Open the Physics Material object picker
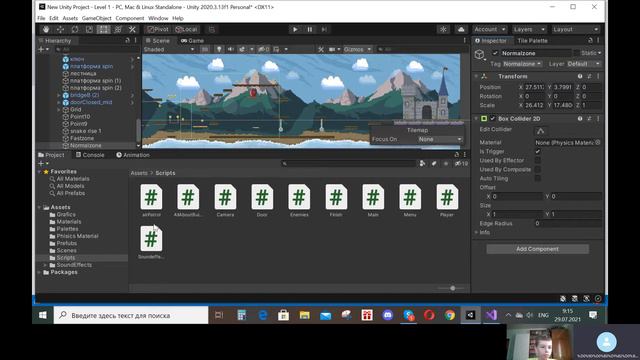The image size is (640, 360). (x=598, y=142)
